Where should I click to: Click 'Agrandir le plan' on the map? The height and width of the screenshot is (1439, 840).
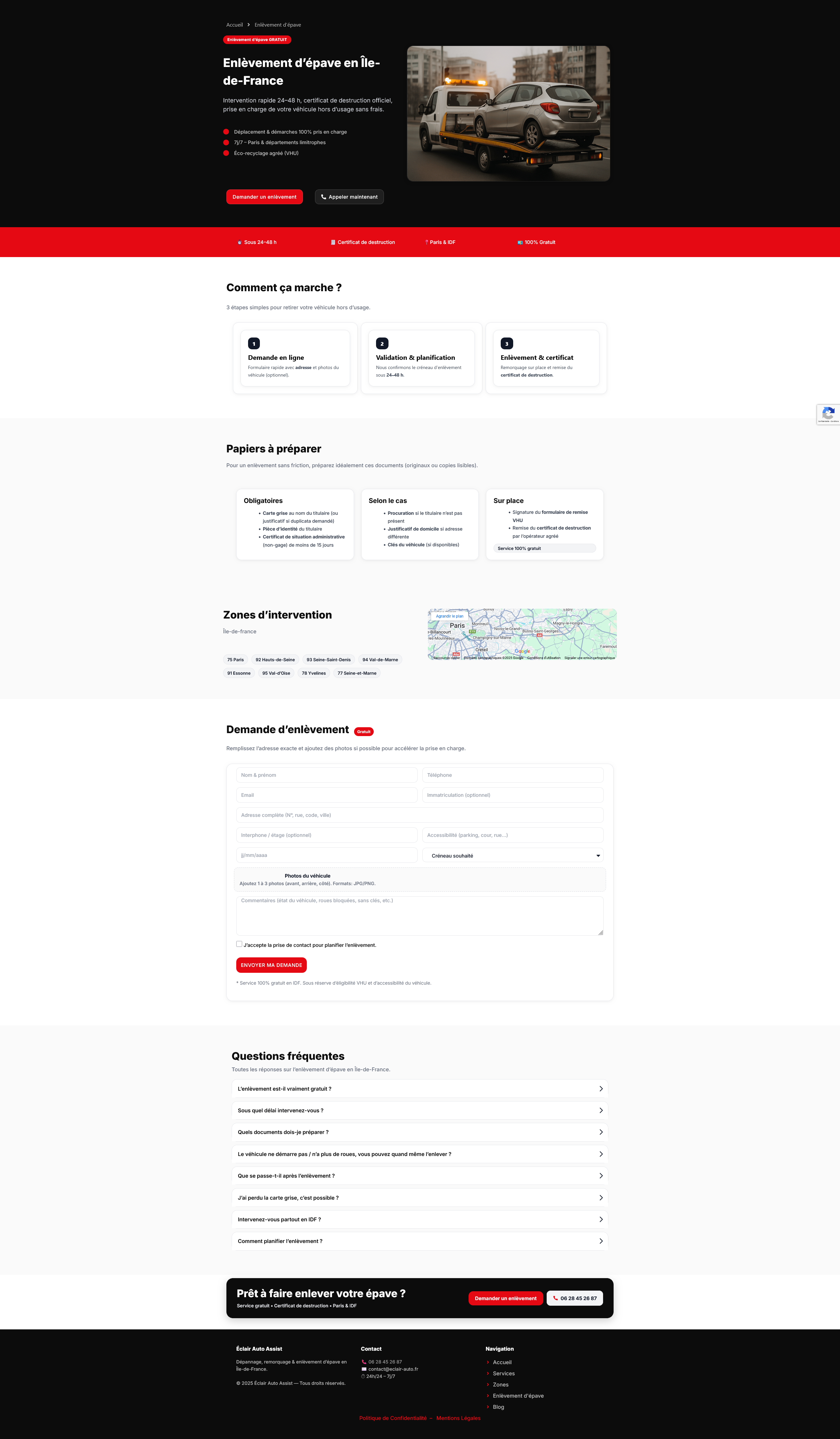click(450, 616)
